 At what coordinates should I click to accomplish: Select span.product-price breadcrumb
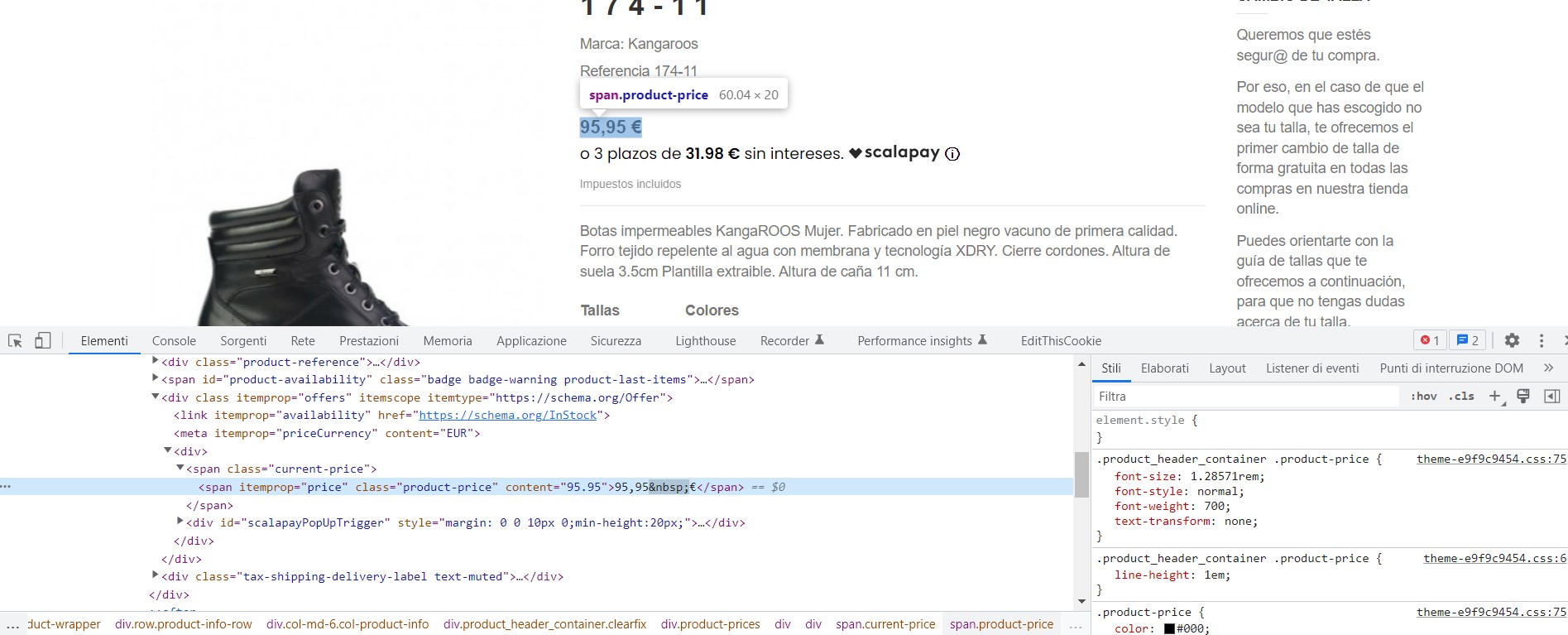coord(1001,624)
